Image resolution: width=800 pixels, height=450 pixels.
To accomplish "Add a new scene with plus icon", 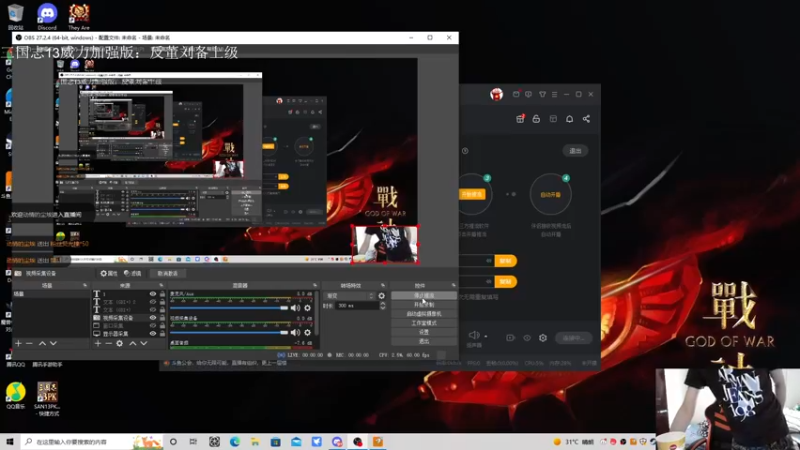I will coord(18,343).
